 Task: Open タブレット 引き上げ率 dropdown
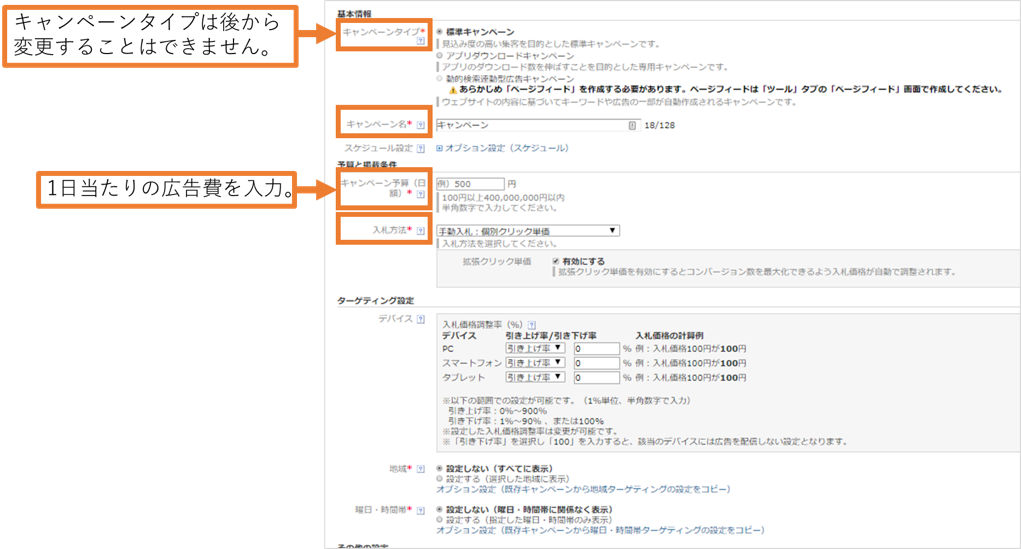pyautogui.click(x=535, y=377)
